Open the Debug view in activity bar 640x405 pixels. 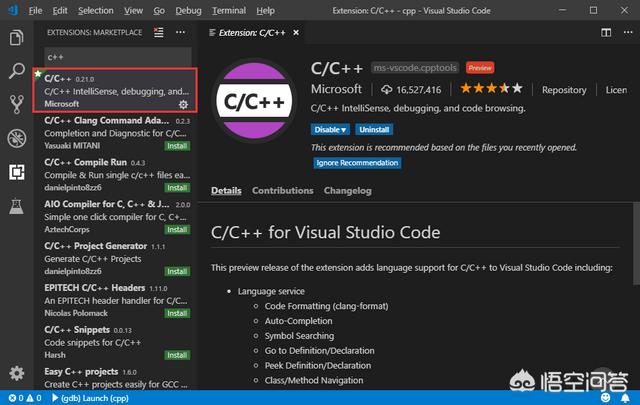click(16, 138)
